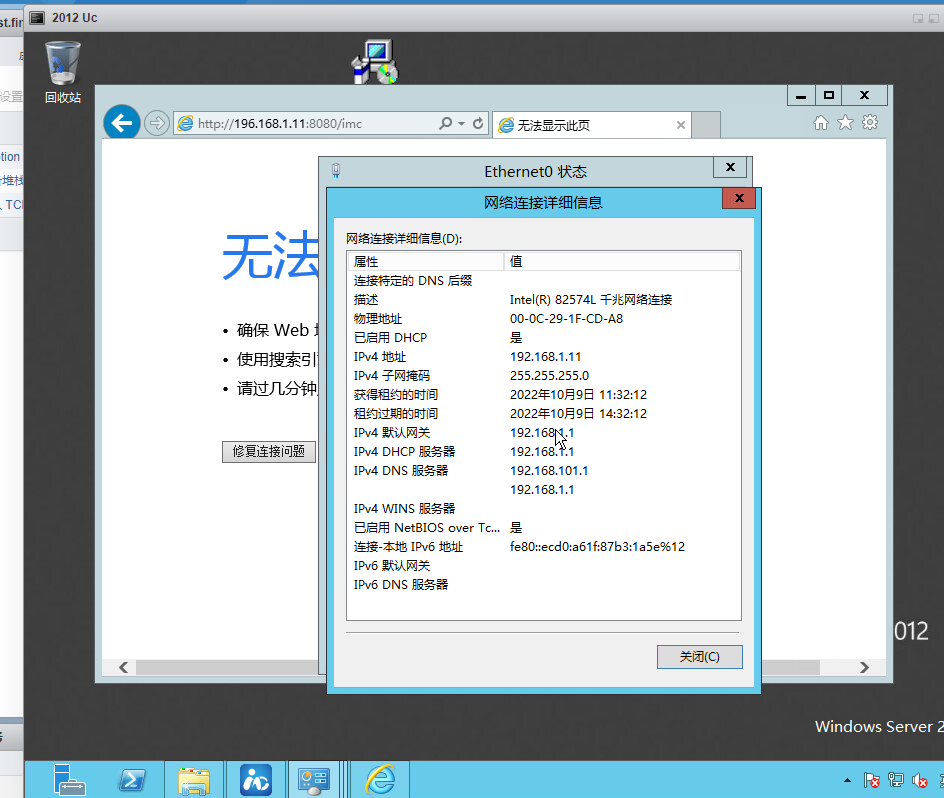
Task: Open Action Center flag tray icon
Action: pyautogui.click(x=871, y=781)
